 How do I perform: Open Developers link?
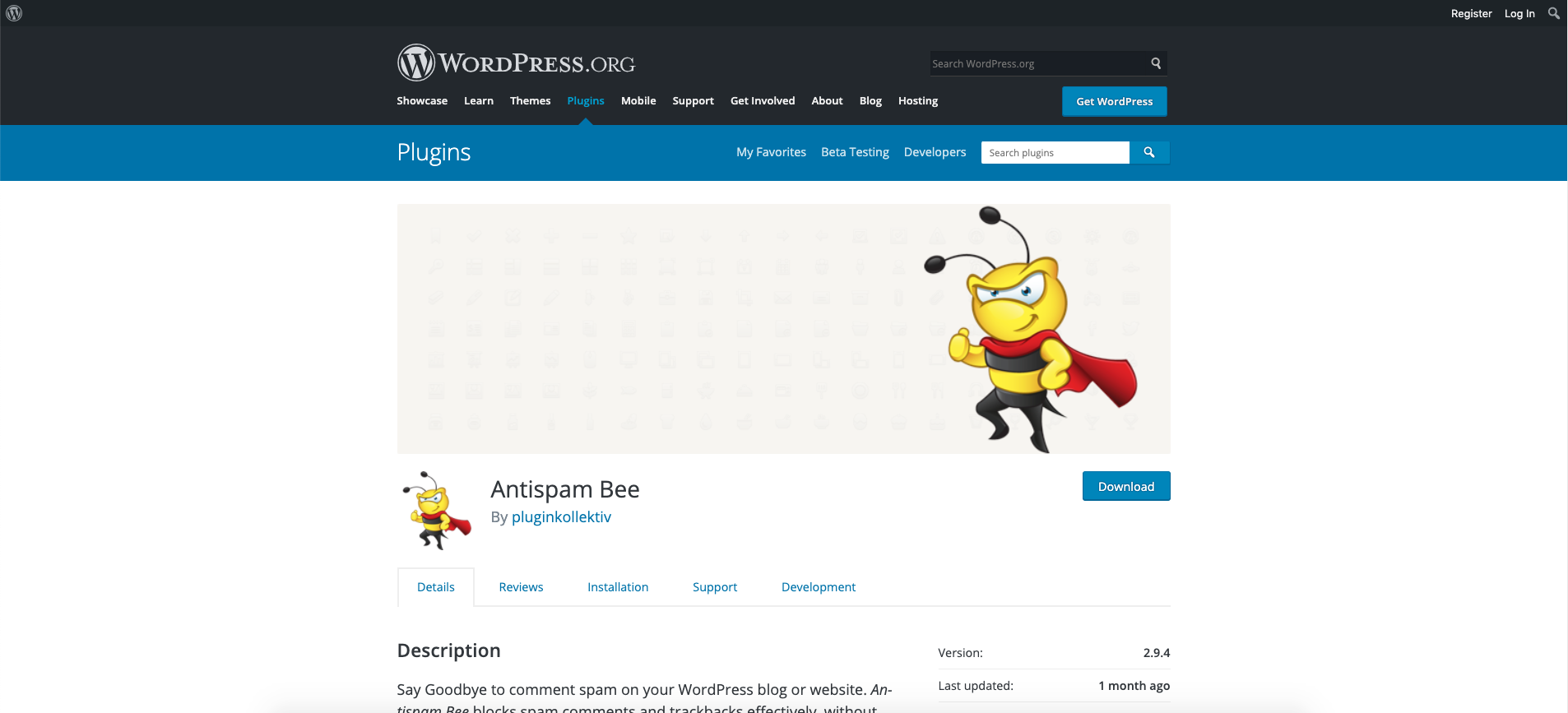point(935,152)
